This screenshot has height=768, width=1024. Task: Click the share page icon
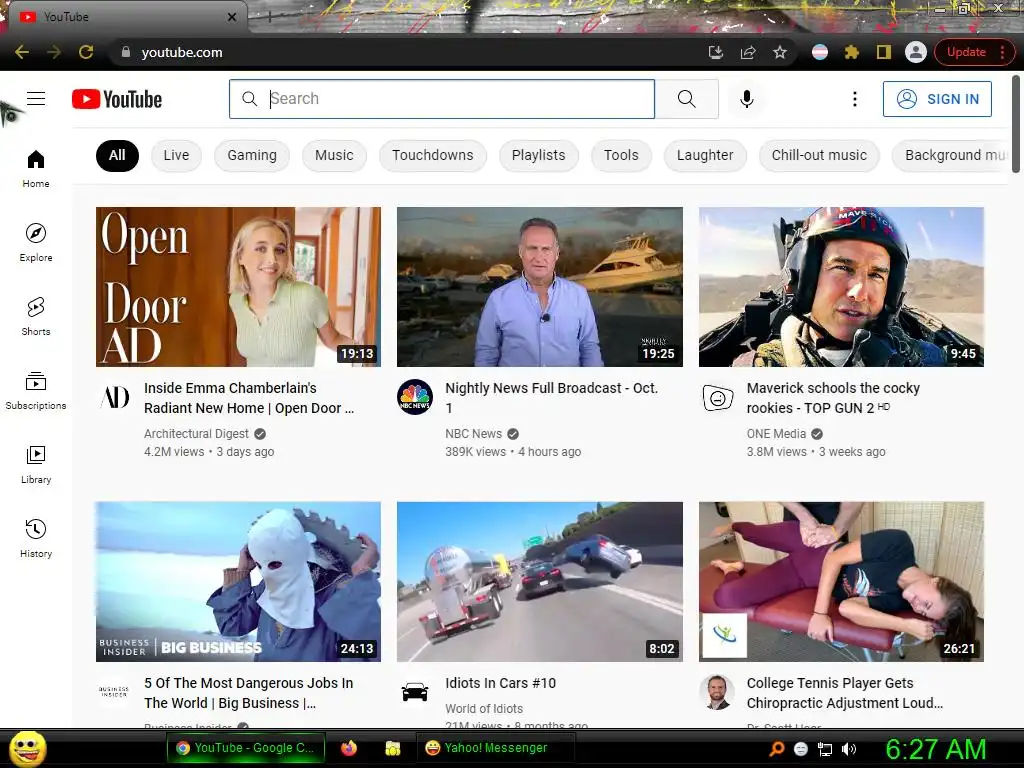coord(748,52)
